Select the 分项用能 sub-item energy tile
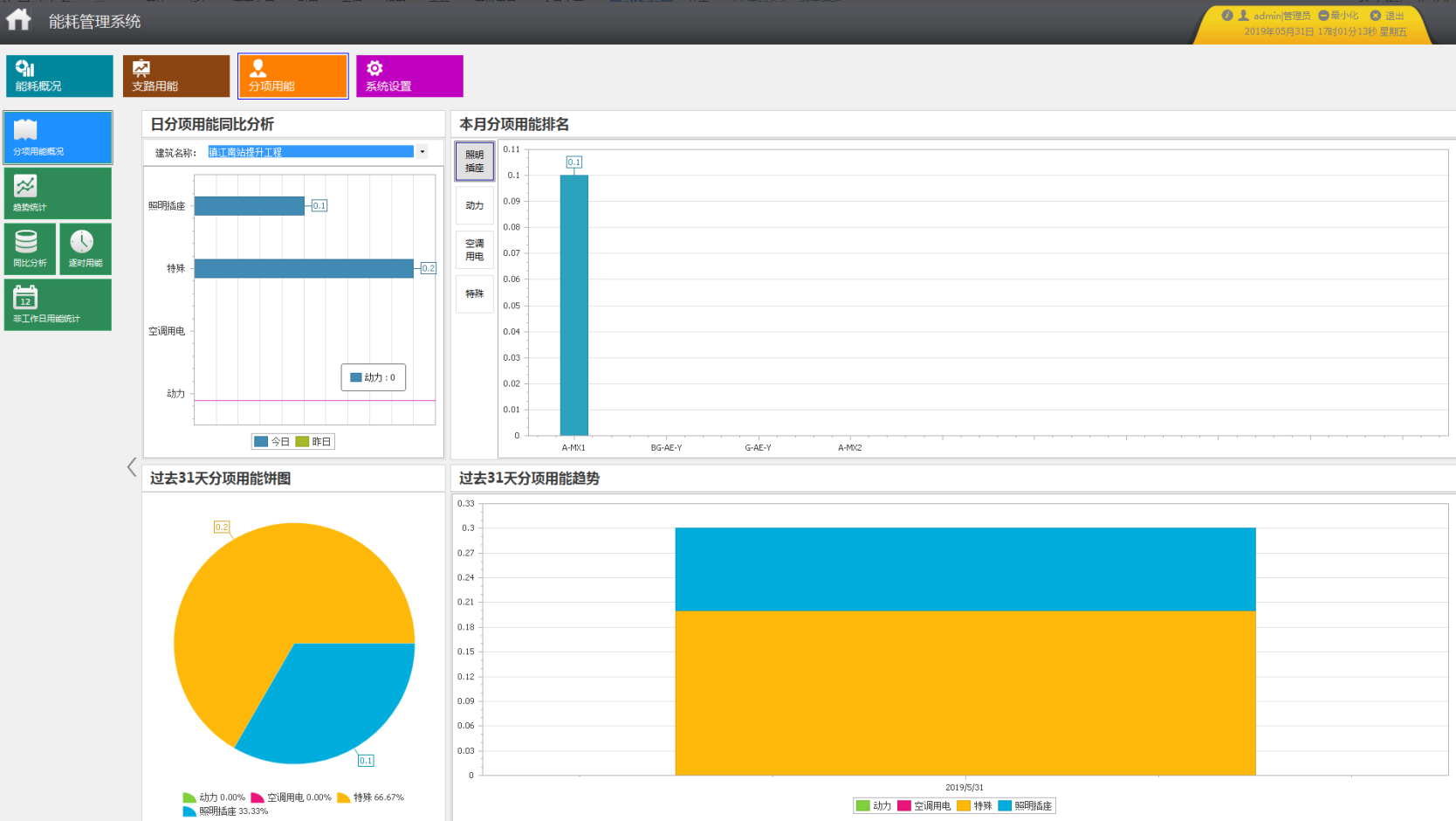The width and height of the screenshot is (1456, 821). coord(293,76)
